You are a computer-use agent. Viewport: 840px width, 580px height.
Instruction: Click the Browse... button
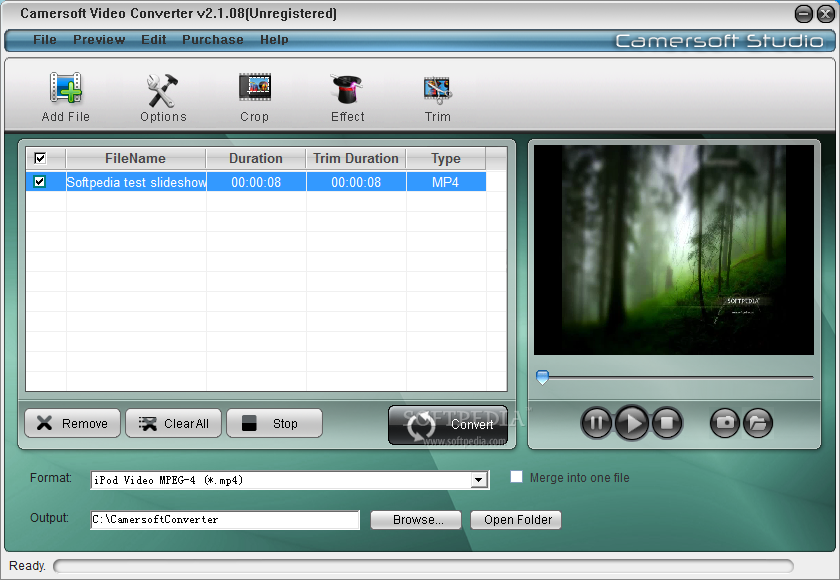(416, 519)
